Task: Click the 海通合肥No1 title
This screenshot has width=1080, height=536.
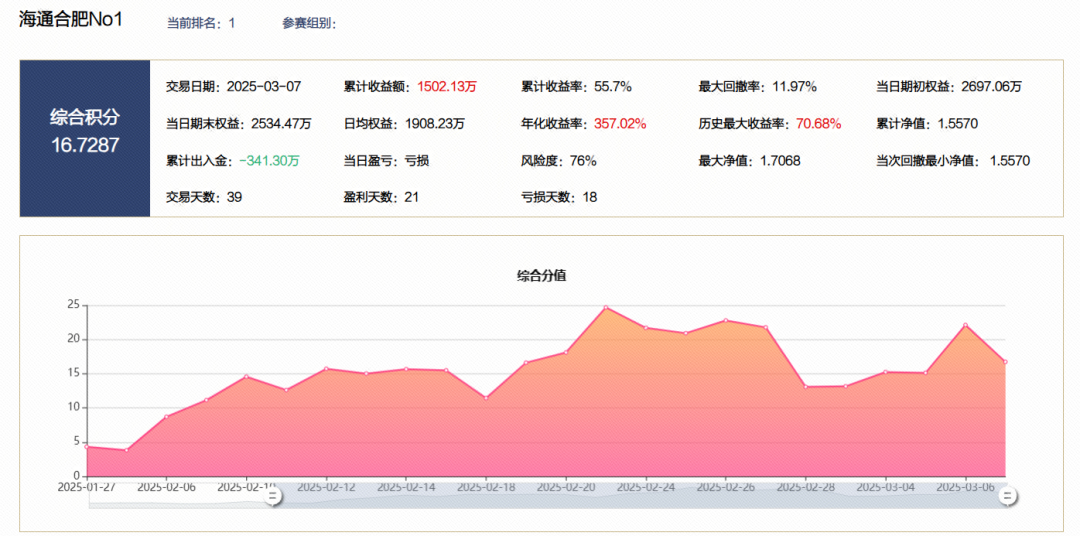Action: click(71, 20)
